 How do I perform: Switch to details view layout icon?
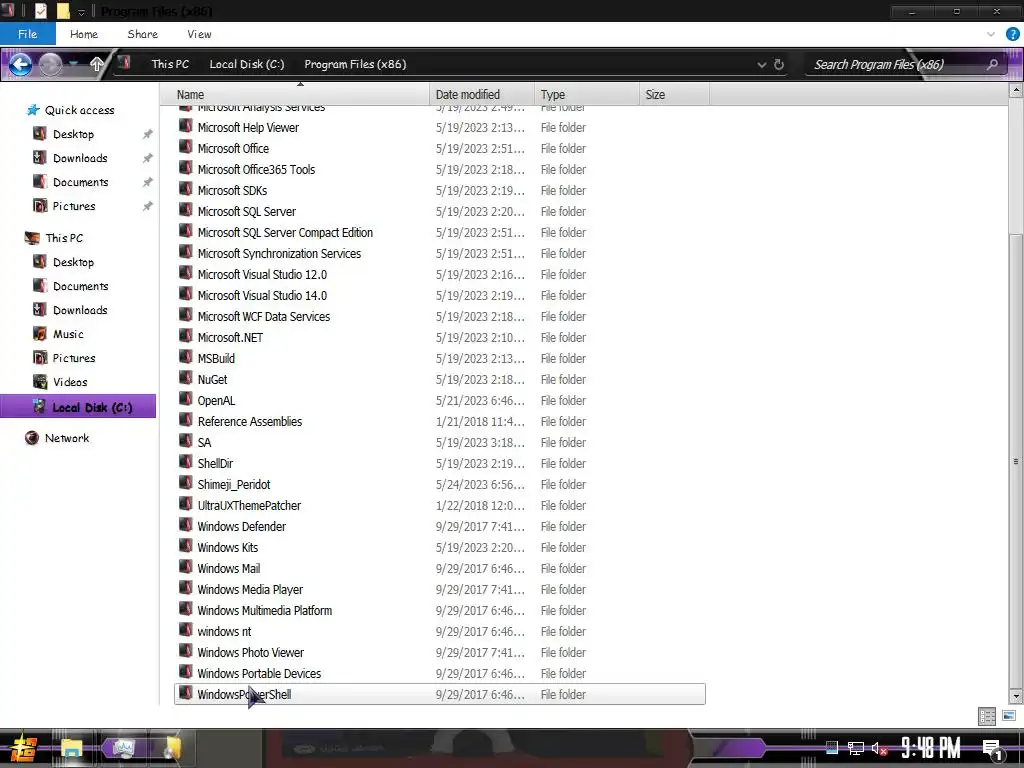(x=987, y=716)
